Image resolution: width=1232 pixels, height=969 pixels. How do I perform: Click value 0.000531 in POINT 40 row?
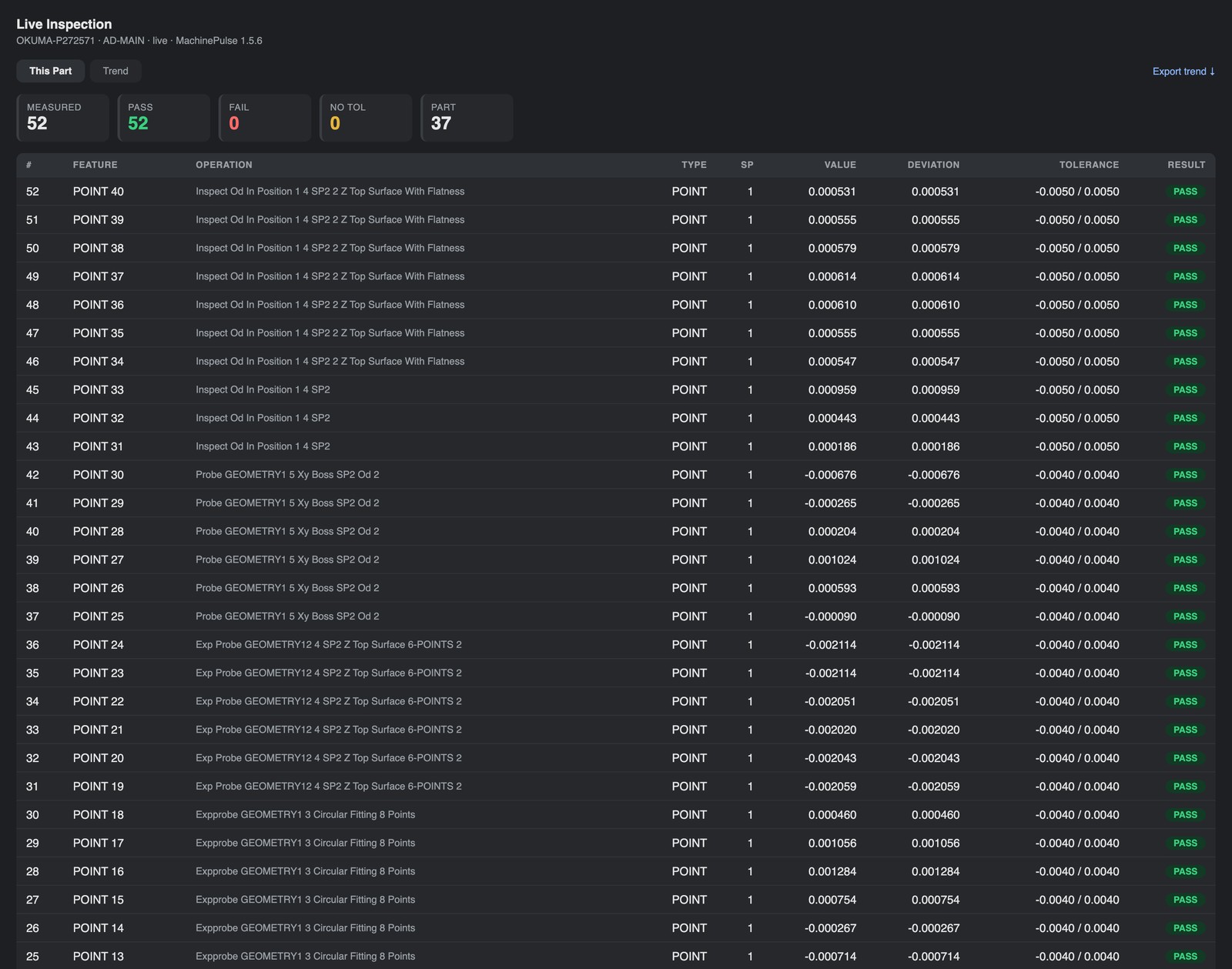(832, 192)
